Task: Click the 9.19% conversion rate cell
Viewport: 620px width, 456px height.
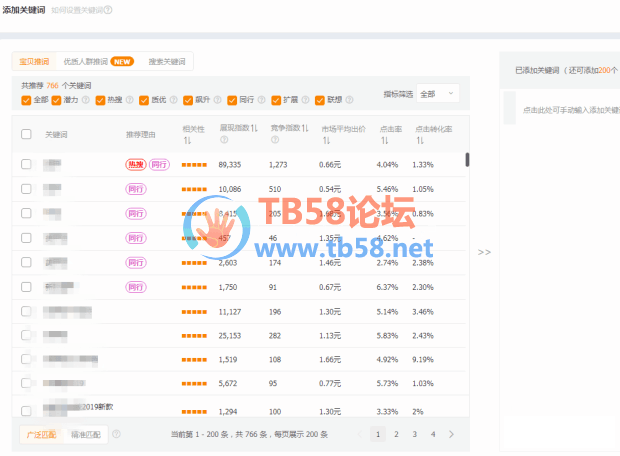Action: 423,360
